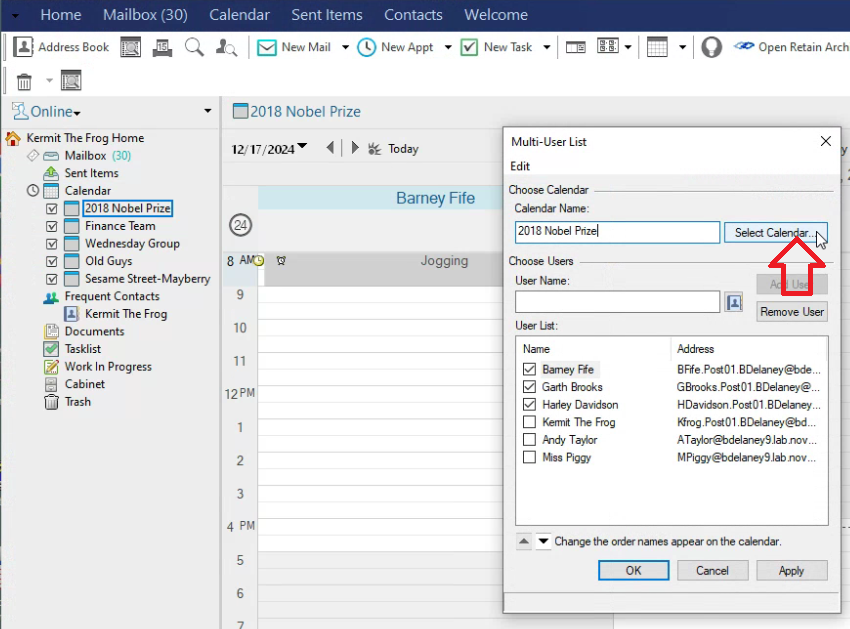Viewport: 850px width, 629px height.
Task: Open the Documents folder
Action: pyautogui.click(x=94, y=331)
